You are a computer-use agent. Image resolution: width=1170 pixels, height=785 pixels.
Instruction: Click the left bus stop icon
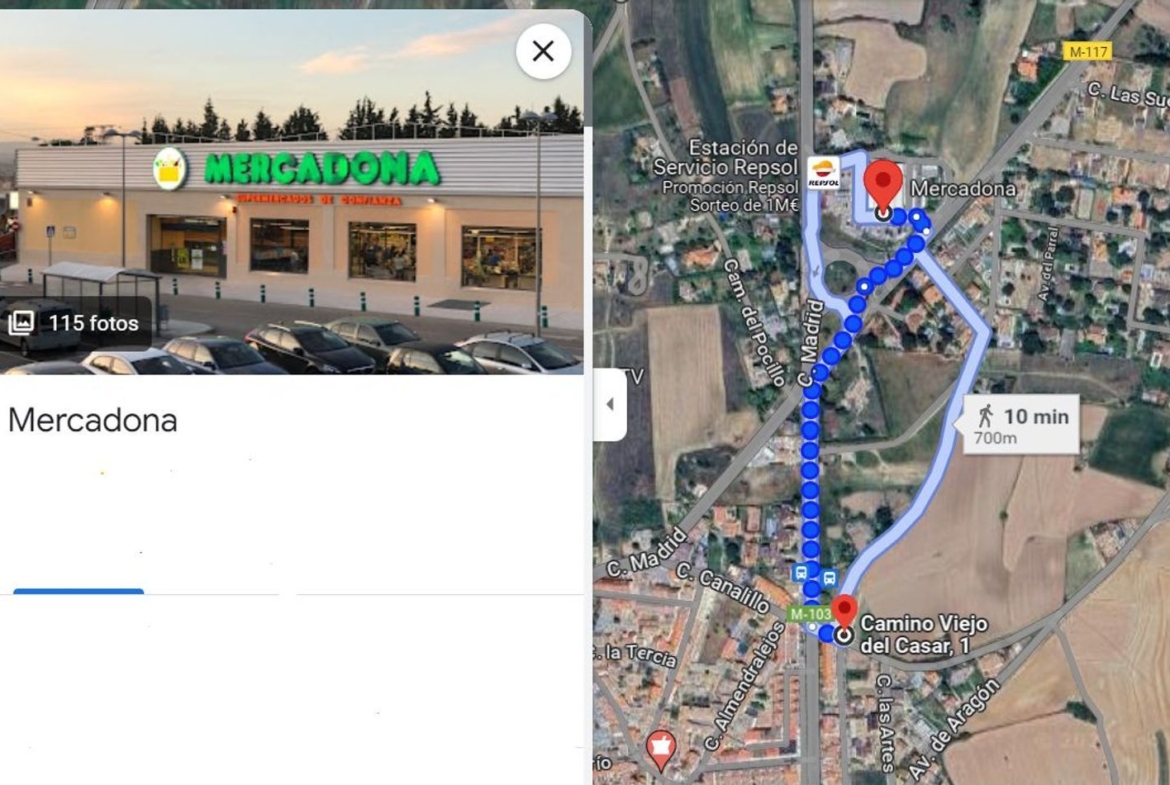click(801, 572)
